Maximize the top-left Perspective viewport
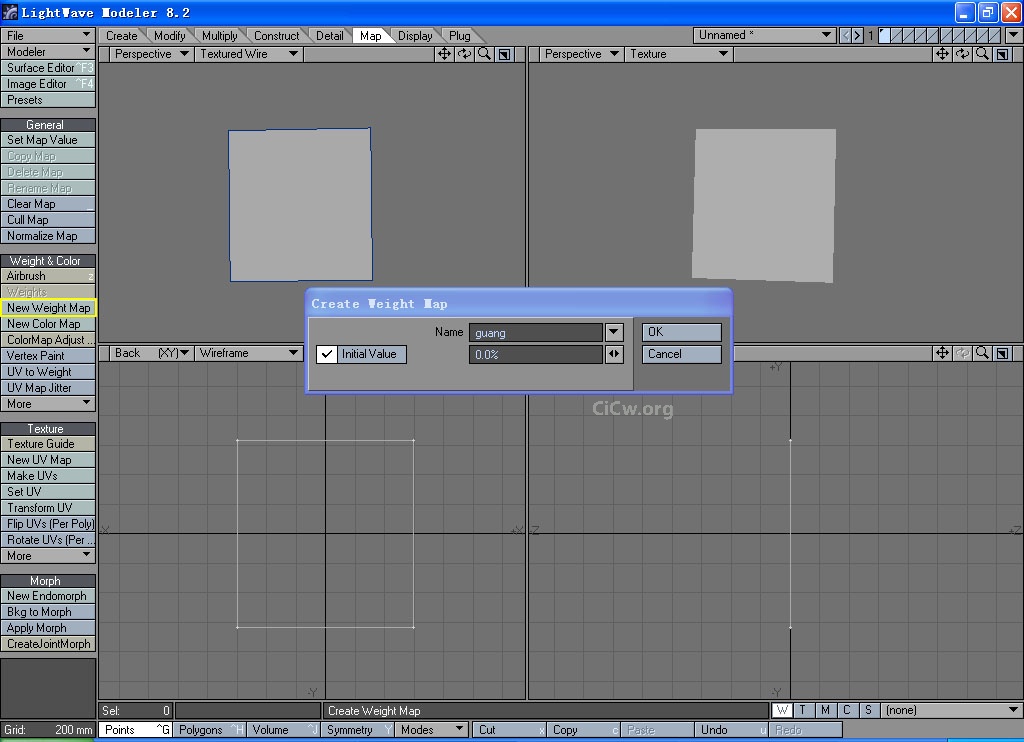The image size is (1024, 742). pyautogui.click(x=505, y=54)
